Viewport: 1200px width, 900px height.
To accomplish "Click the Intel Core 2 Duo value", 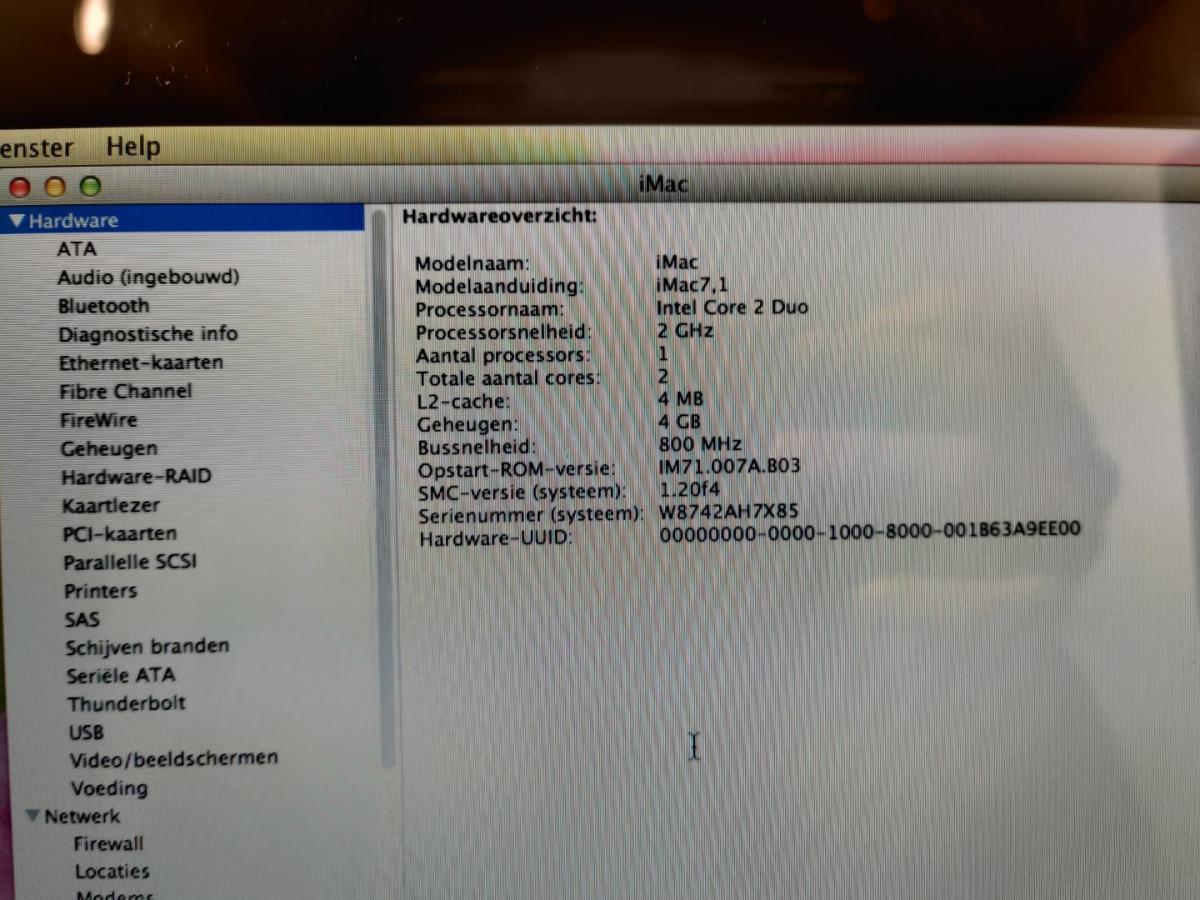I will (732, 307).
